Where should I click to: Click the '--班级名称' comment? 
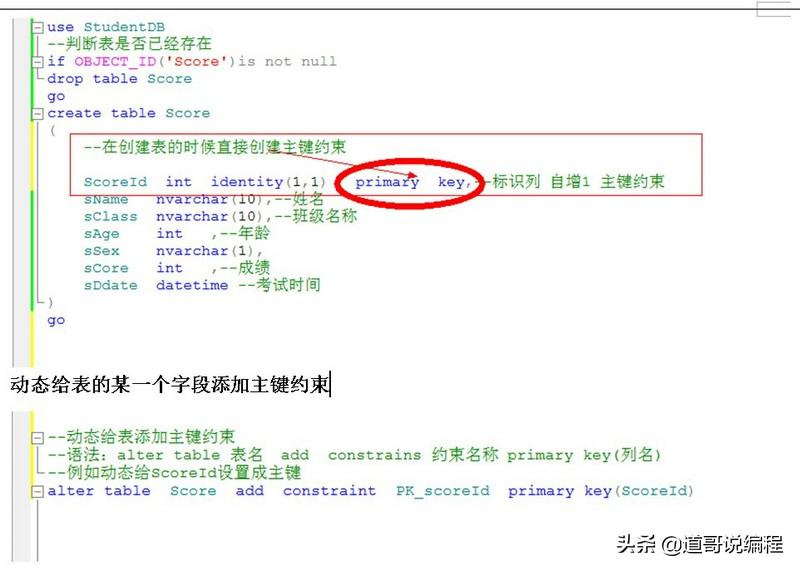coord(316,216)
